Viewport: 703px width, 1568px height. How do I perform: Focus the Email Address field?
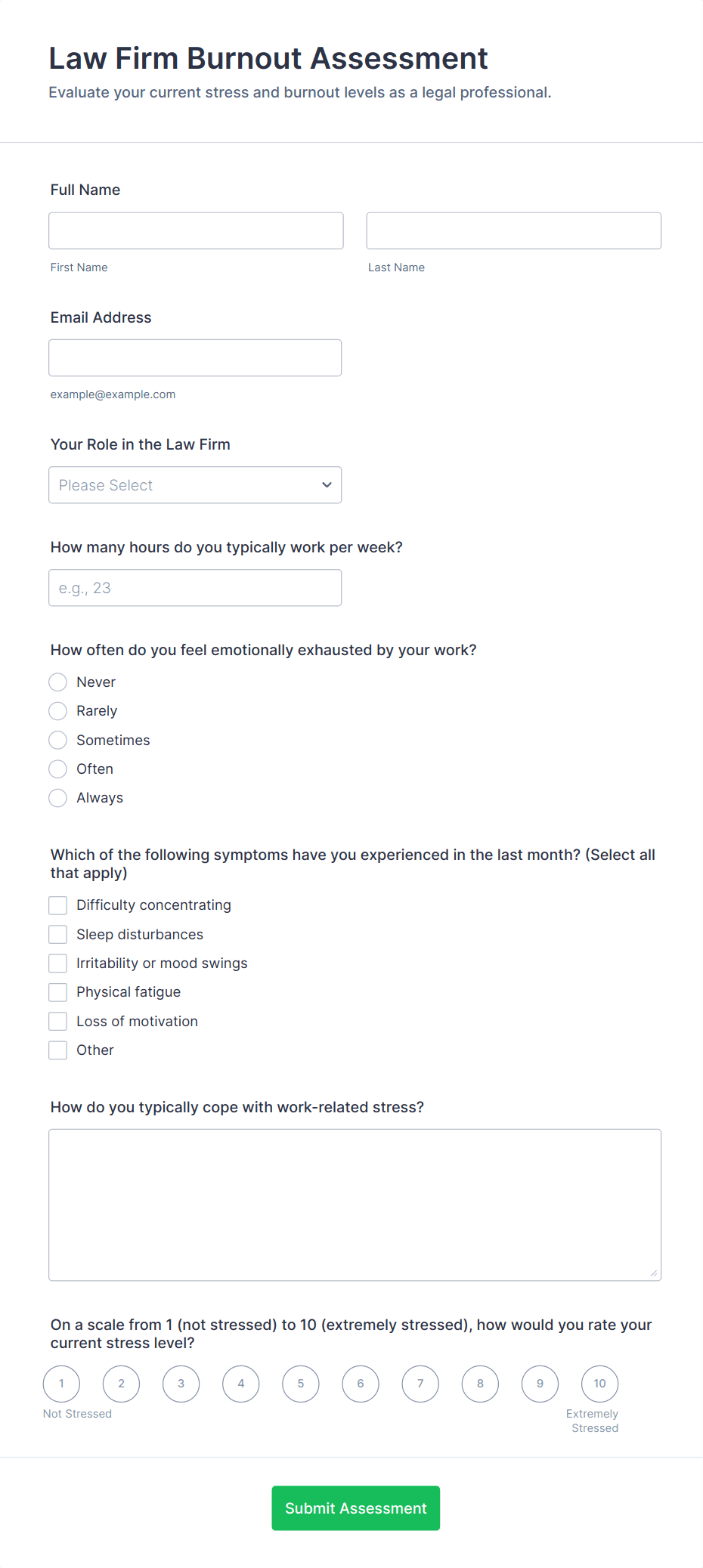coord(195,357)
